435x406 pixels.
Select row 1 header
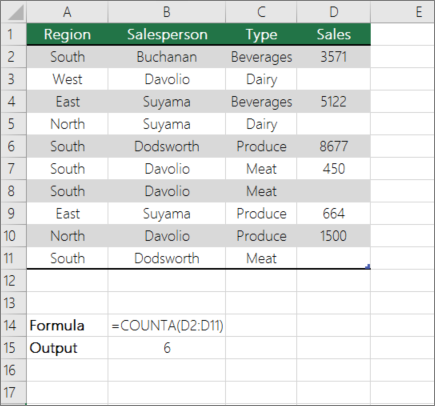(13, 34)
